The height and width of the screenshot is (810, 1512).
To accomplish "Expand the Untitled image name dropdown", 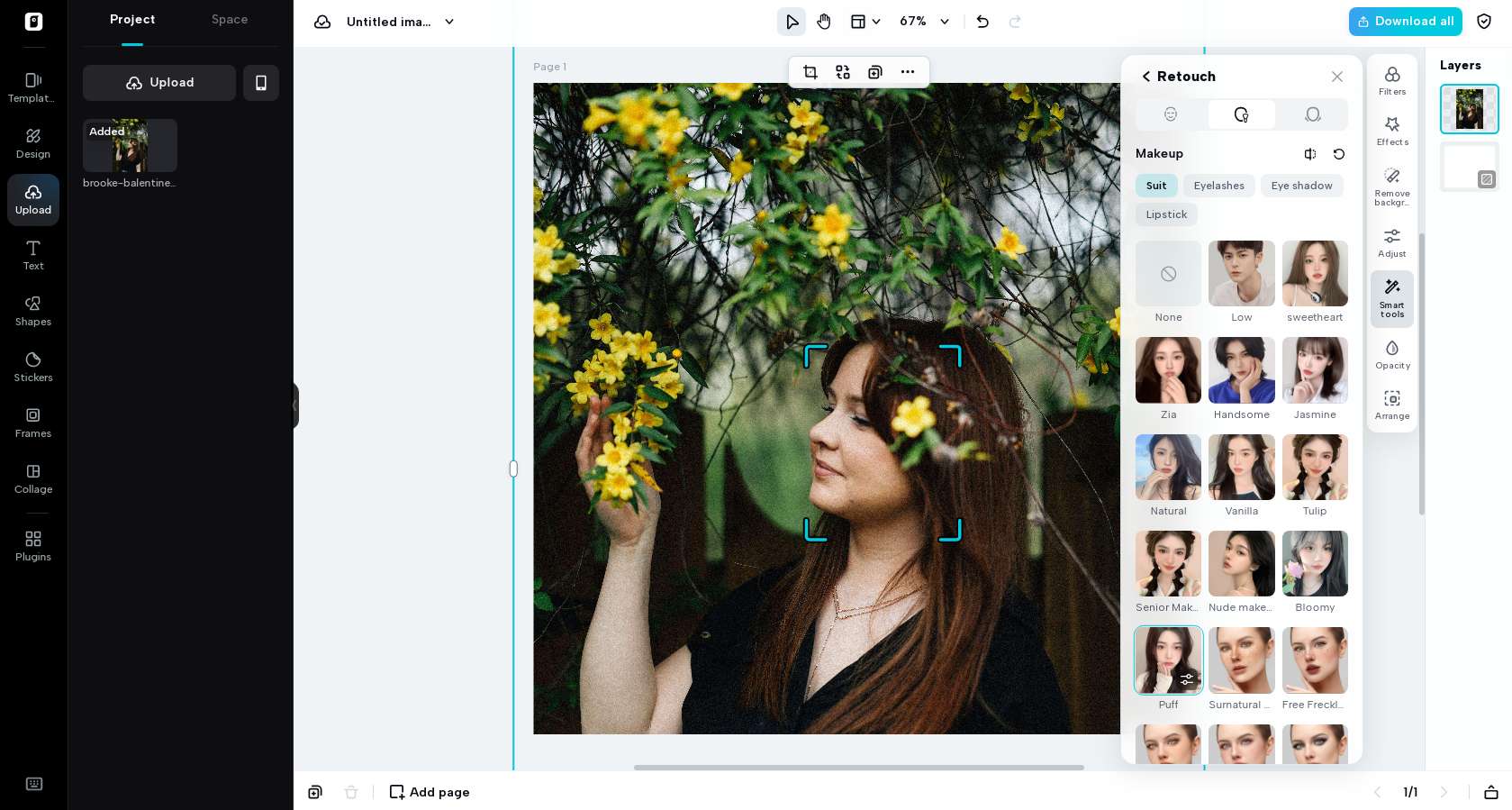I will (449, 22).
